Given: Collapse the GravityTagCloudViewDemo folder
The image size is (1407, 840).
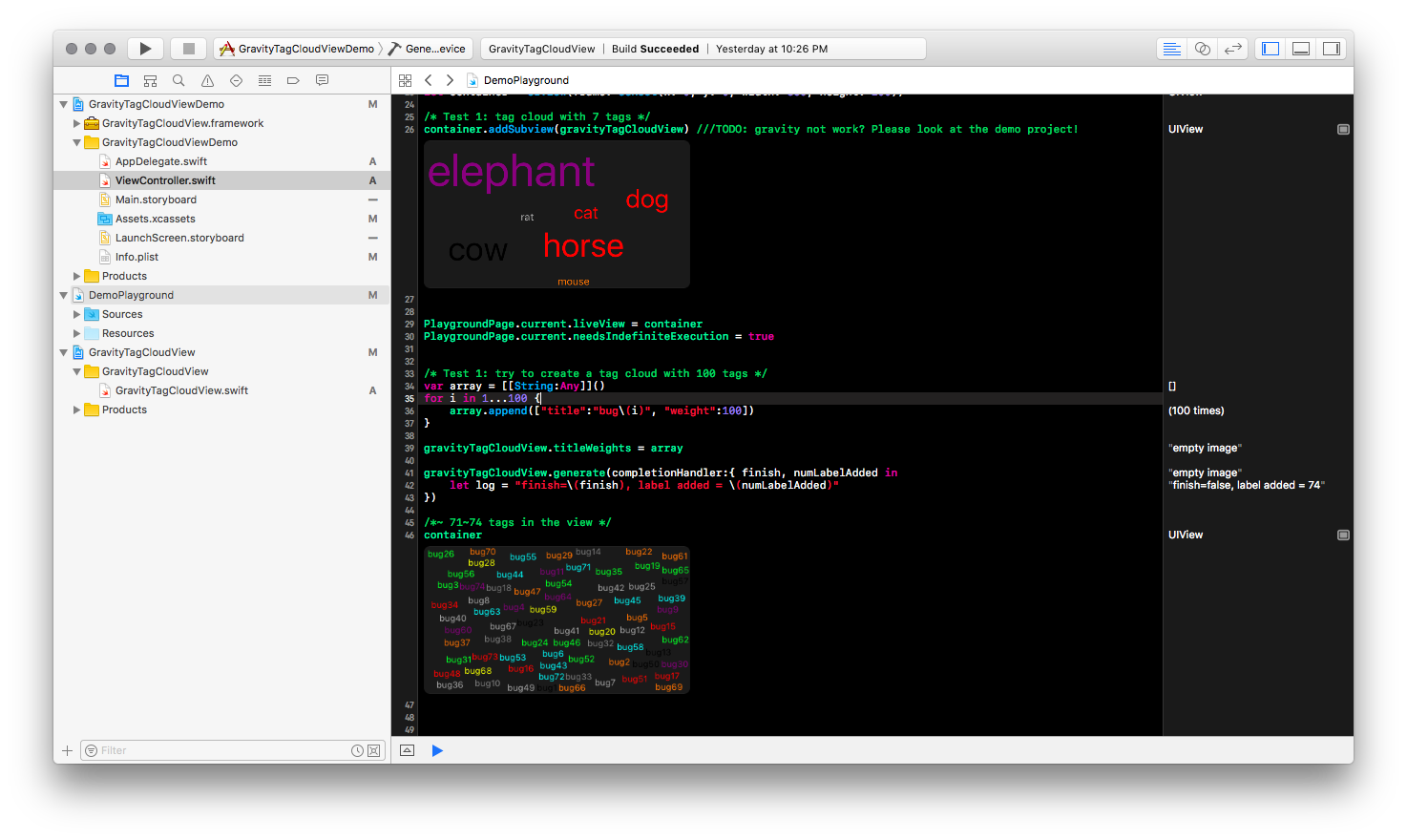Looking at the screenshot, I should point(77,142).
